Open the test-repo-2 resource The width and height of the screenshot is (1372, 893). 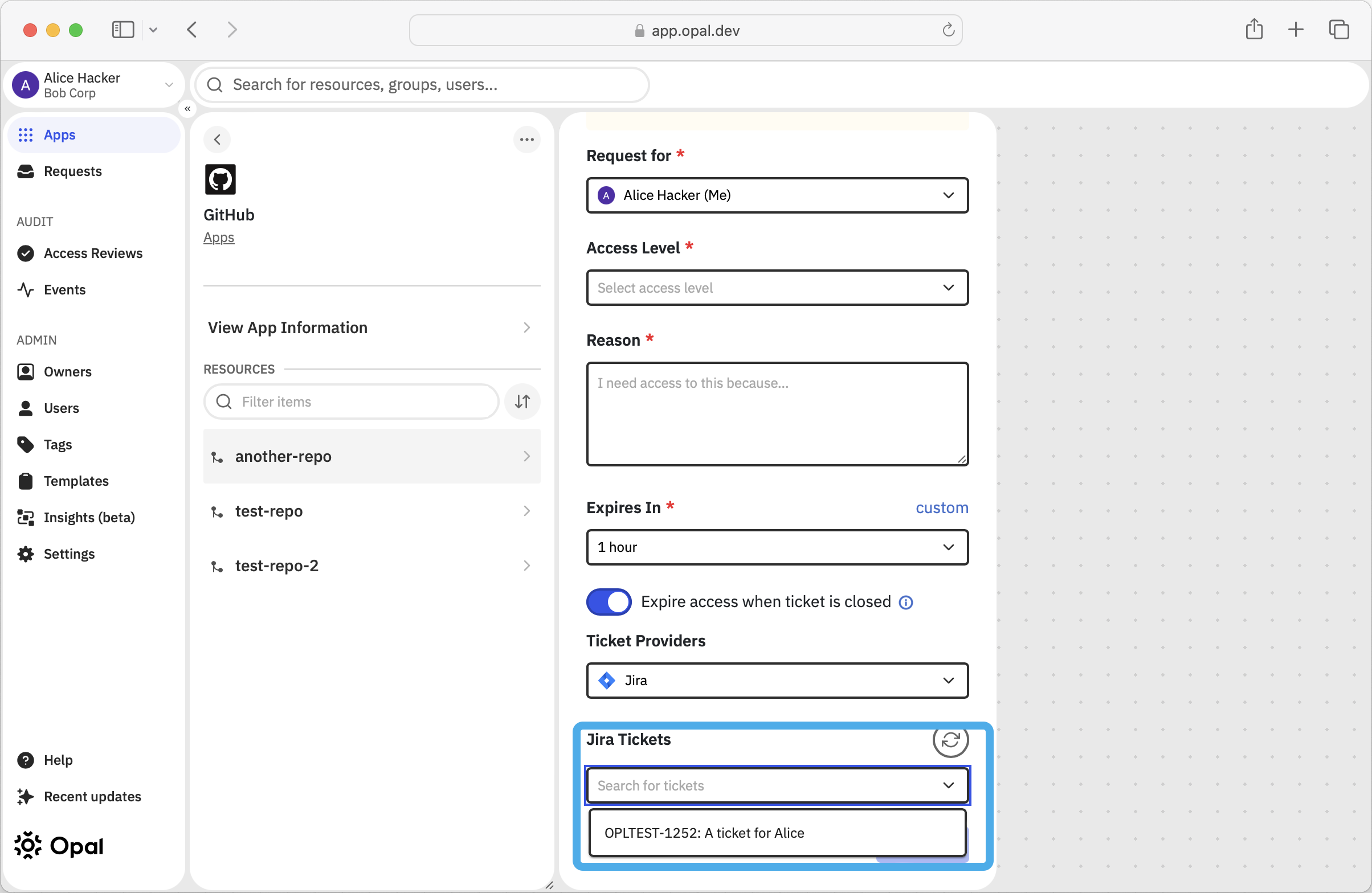pyautogui.click(x=371, y=566)
